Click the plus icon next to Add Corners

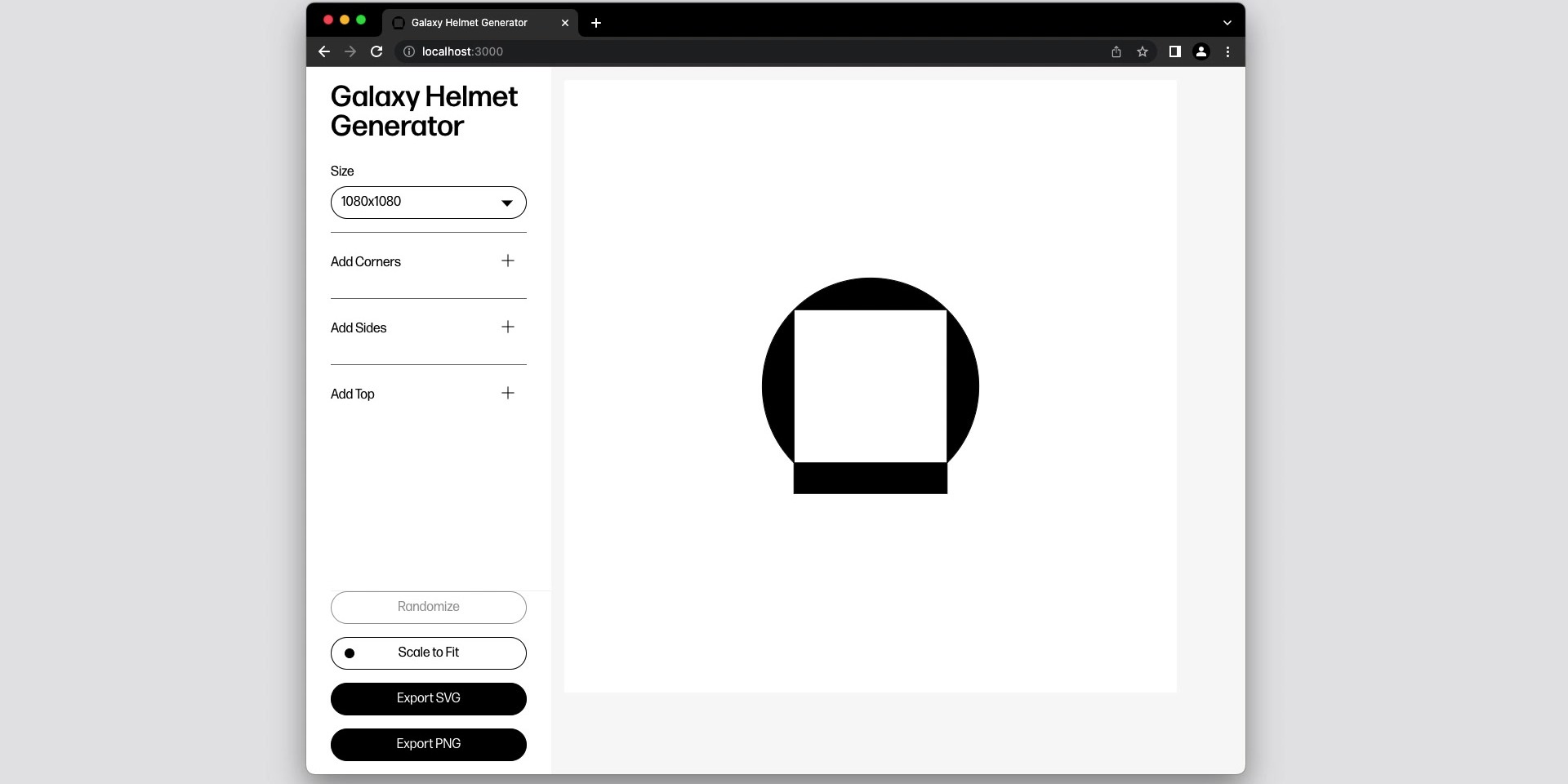507,261
